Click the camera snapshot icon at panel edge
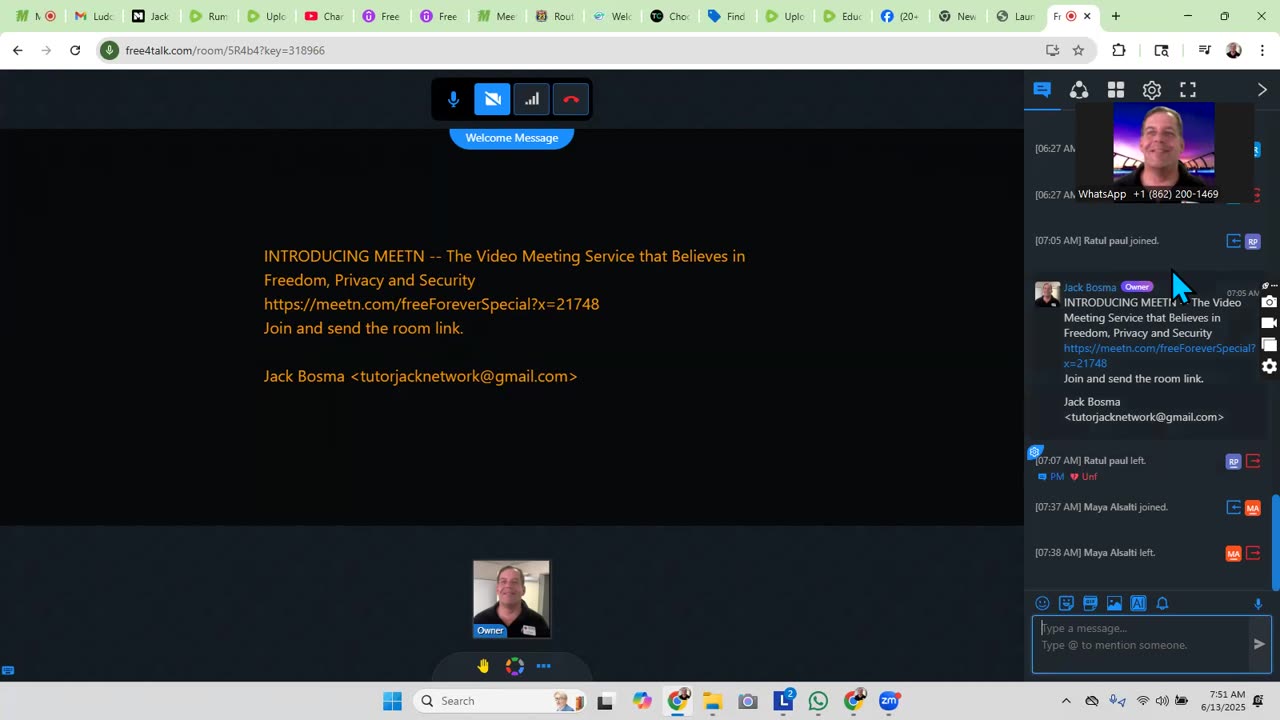The image size is (1280, 720). click(1269, 302)
